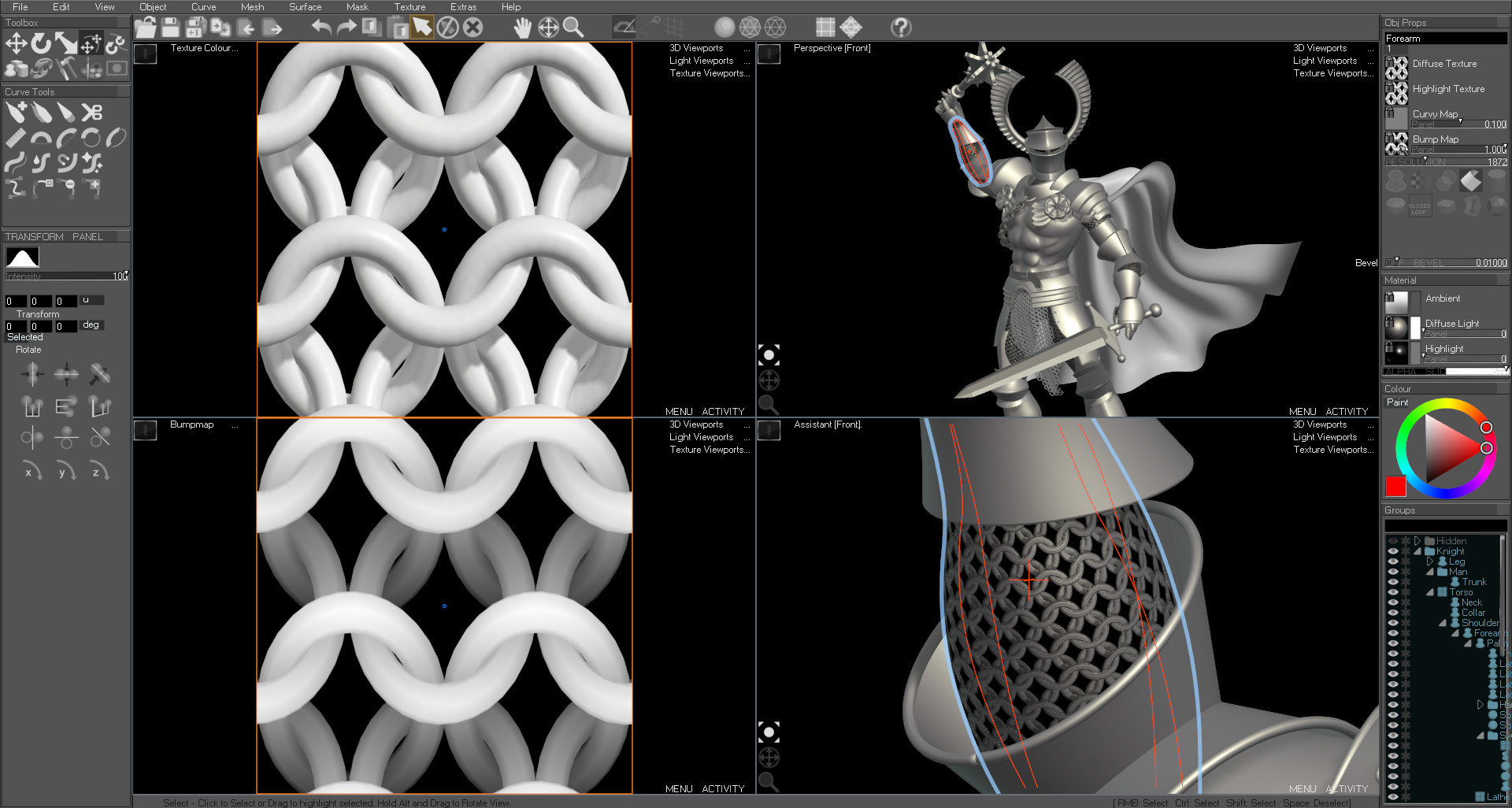Select the magnet curve snap tool
Viewport: 1512px width, 808px height.
coord(69,161)
